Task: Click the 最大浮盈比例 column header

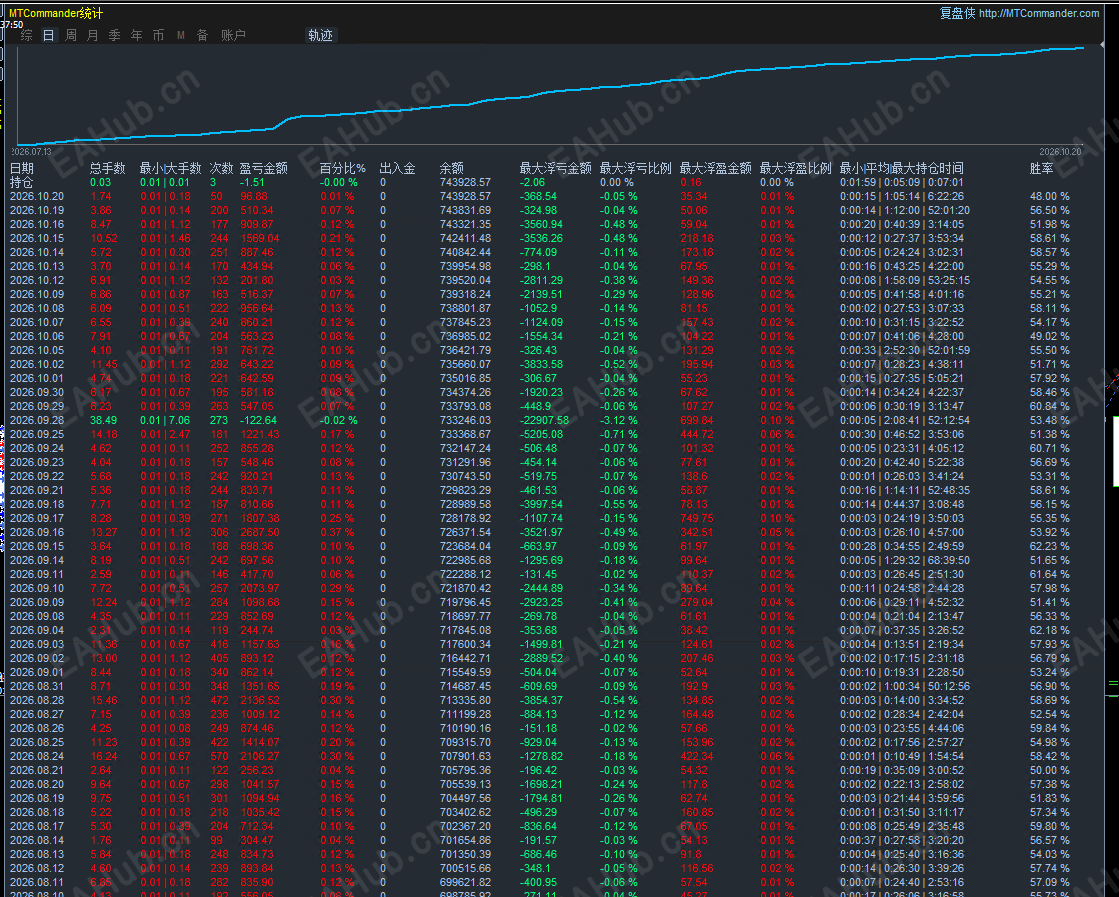Action: pyautogui.click(x=795, y=168)
